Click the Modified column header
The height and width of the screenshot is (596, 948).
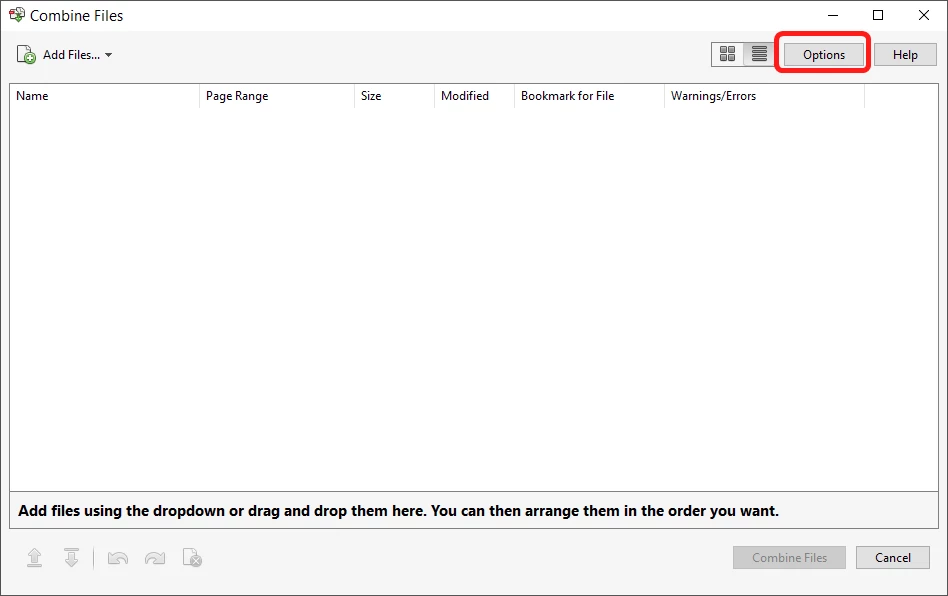click(474, 96)
